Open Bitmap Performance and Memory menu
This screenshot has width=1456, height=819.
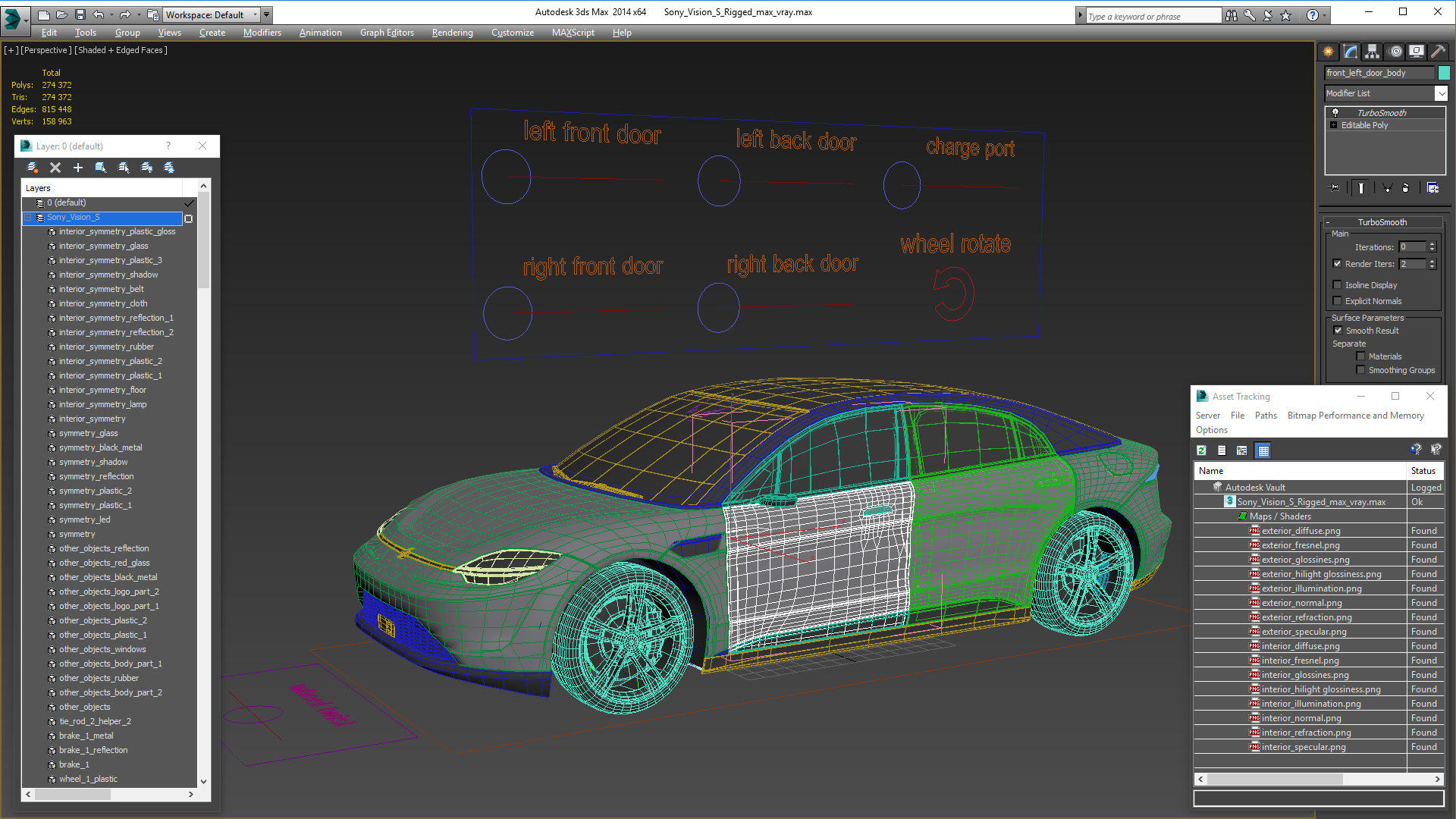1355,416
